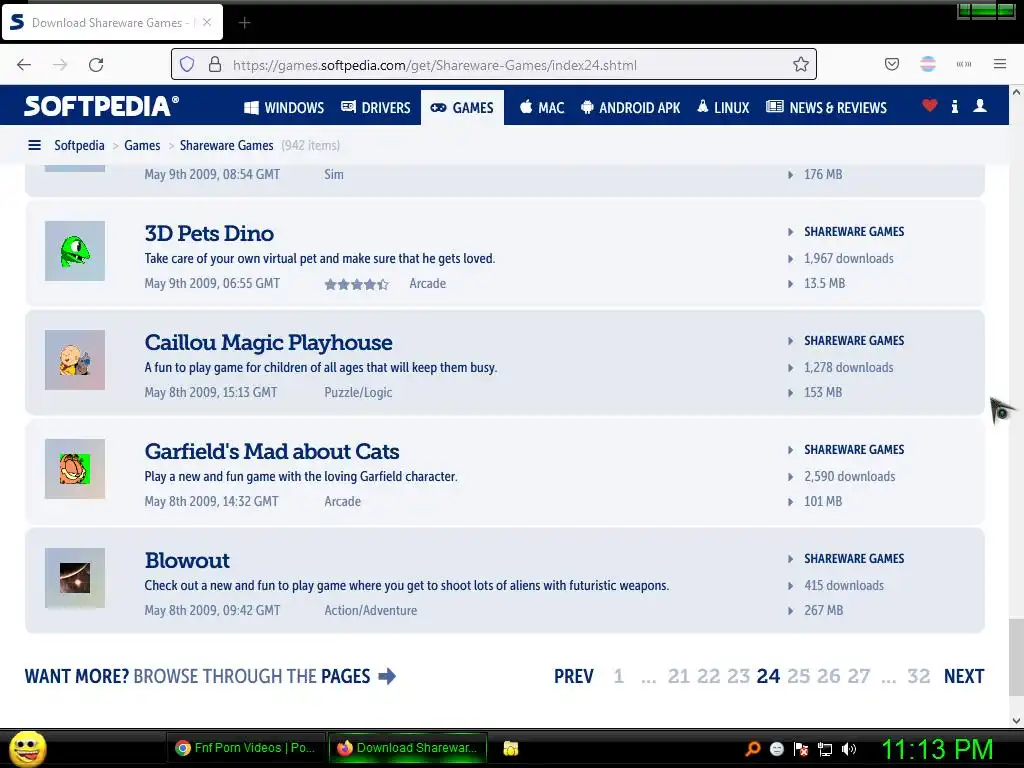Image resolution: width=1024 pixels, height=768 pixels.
Task: Open a new tab with plus button
Action: [244, 23]
